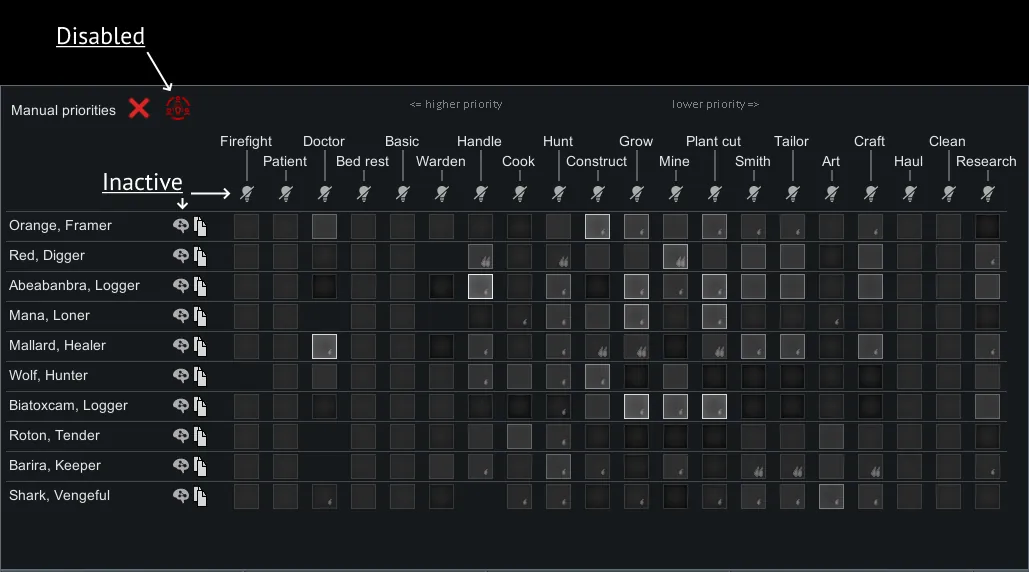This screenshot has width=1029, height=572.
Task: Toggle Mine work box for Red, Digger
Action: [675, 257]
